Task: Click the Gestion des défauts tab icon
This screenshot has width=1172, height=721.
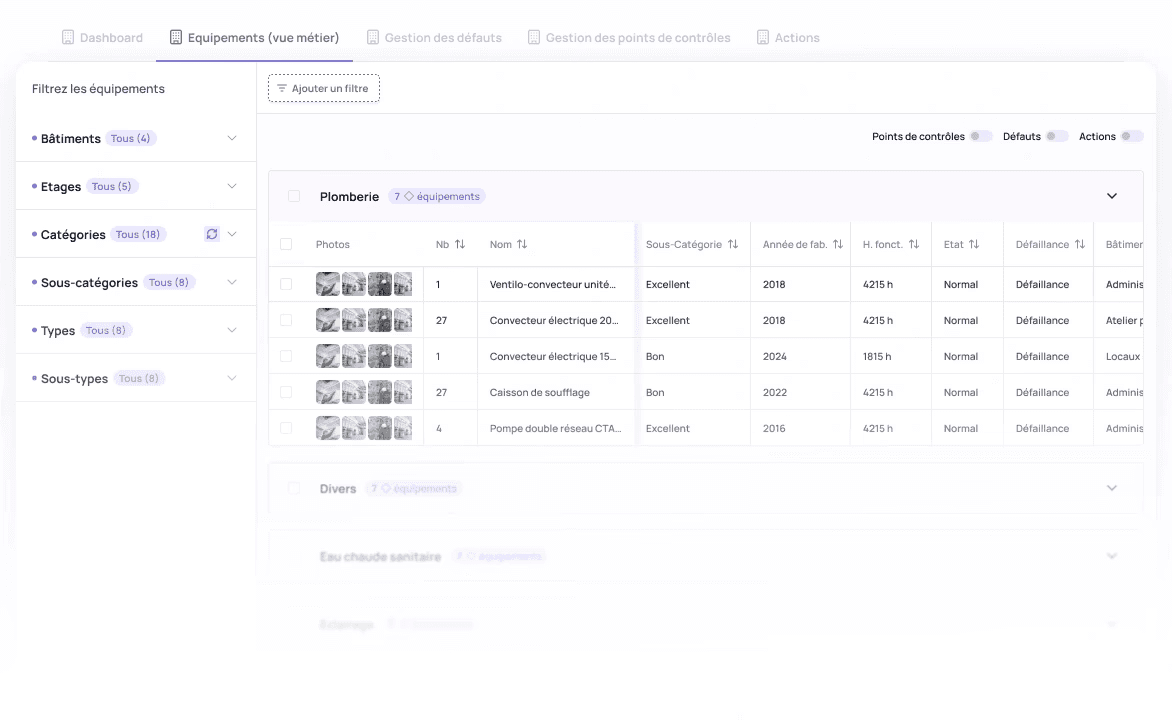Action: click(x=372, y=37)
